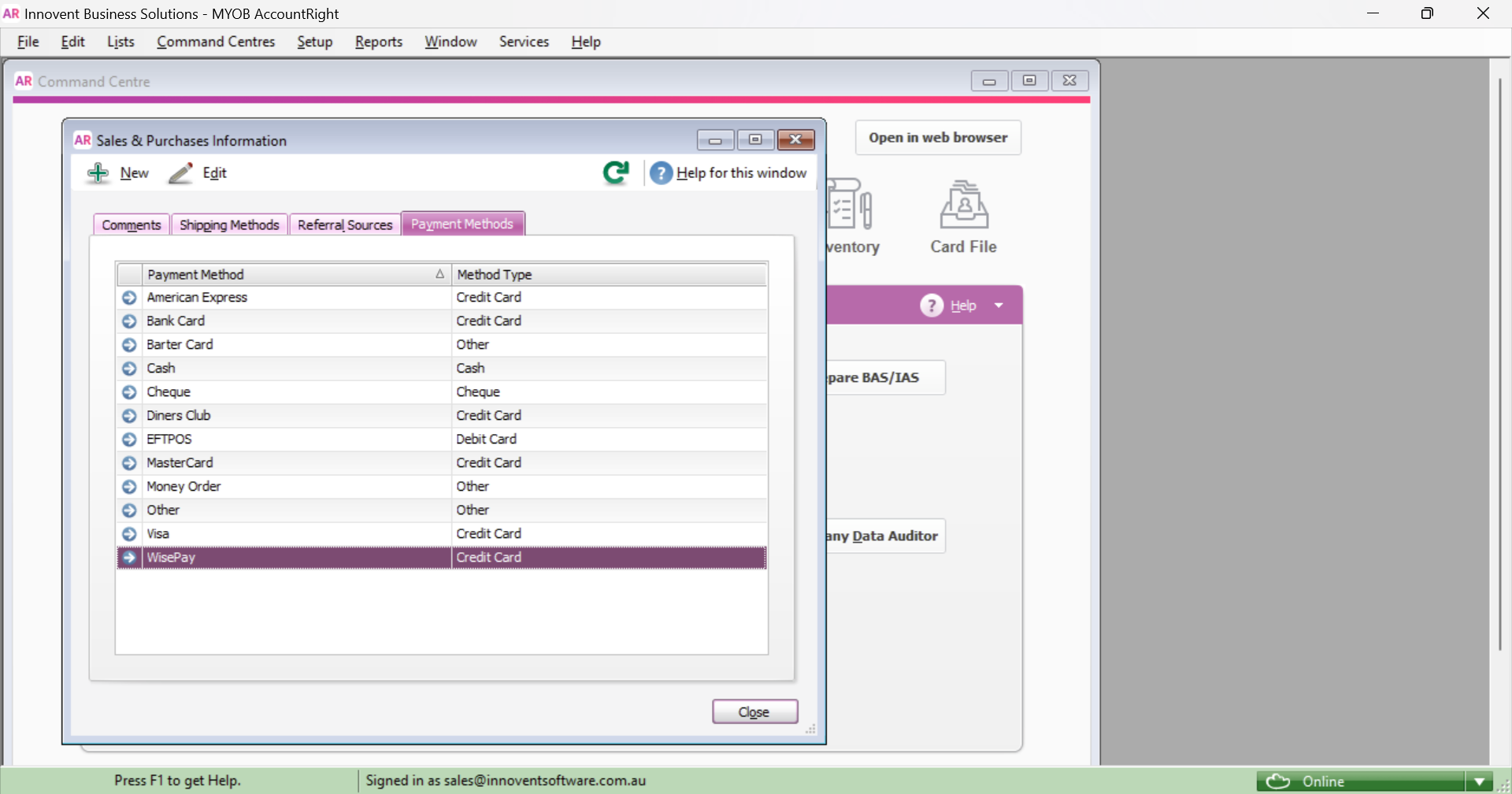Click Open in web browser button

938,137
